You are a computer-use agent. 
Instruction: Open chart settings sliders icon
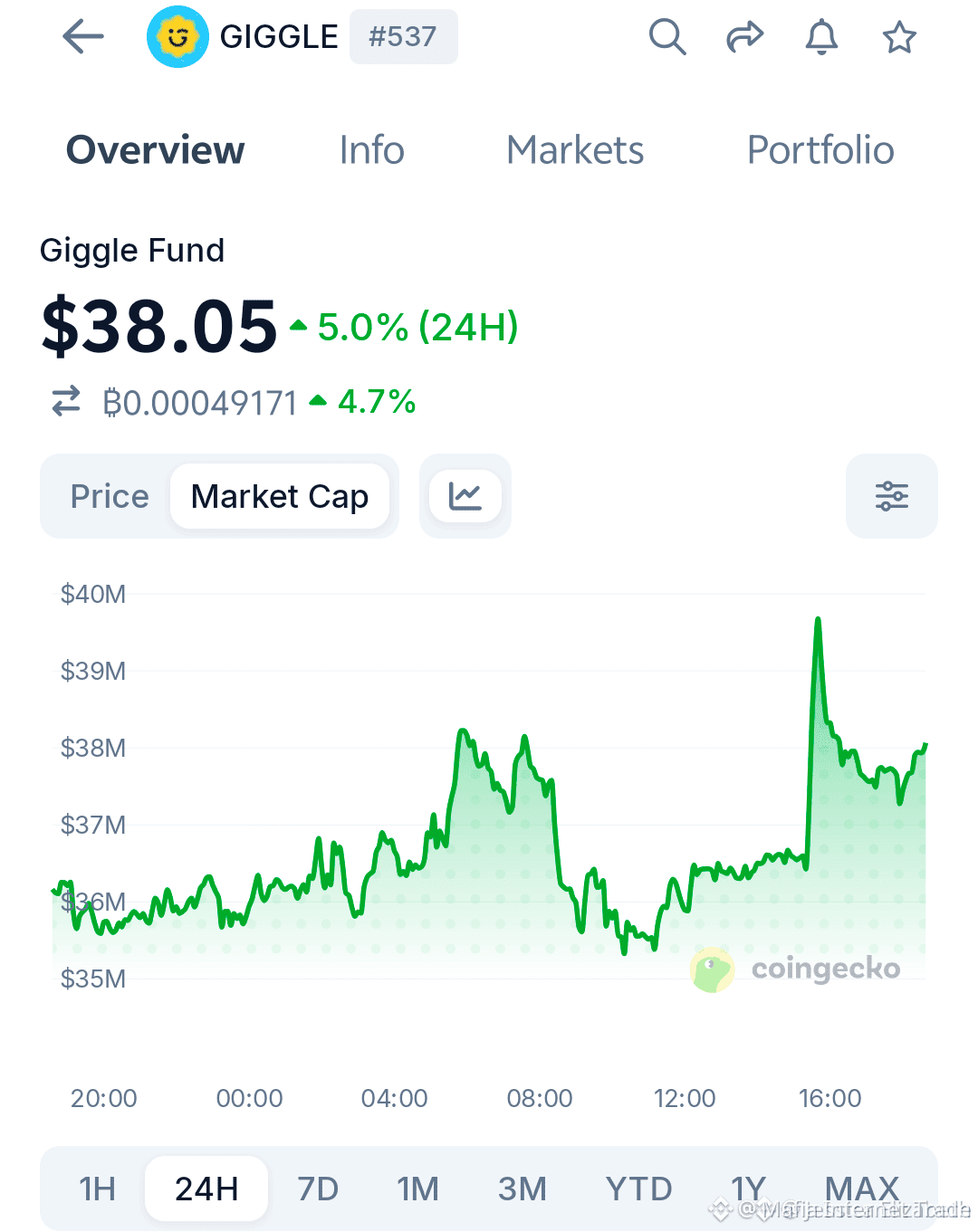[892, 496]
